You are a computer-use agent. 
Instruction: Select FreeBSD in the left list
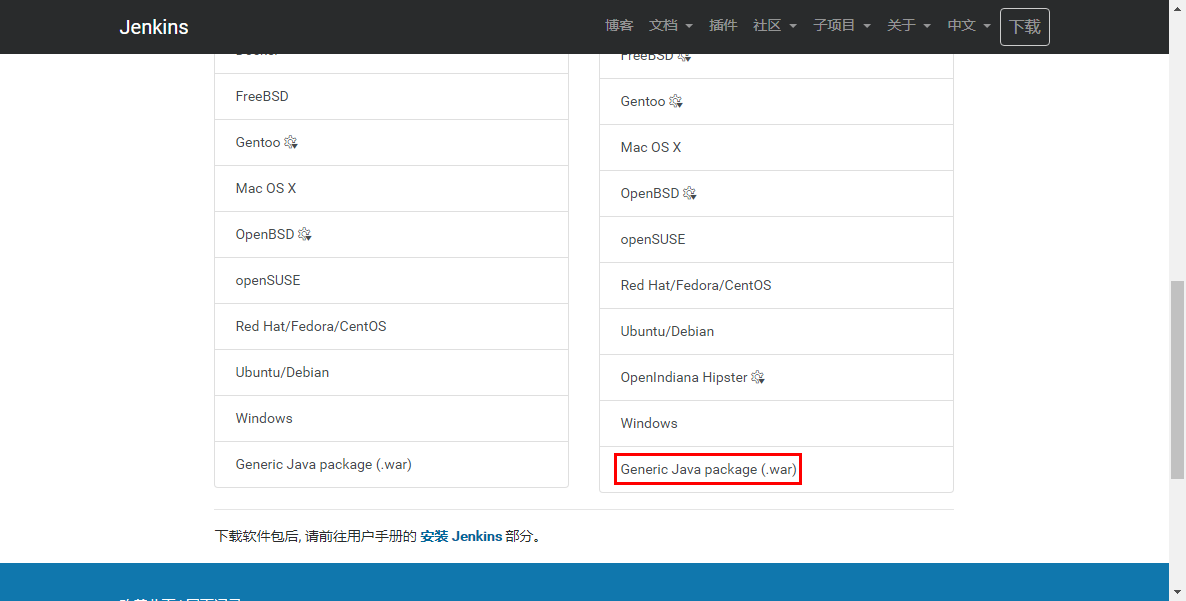391,96
